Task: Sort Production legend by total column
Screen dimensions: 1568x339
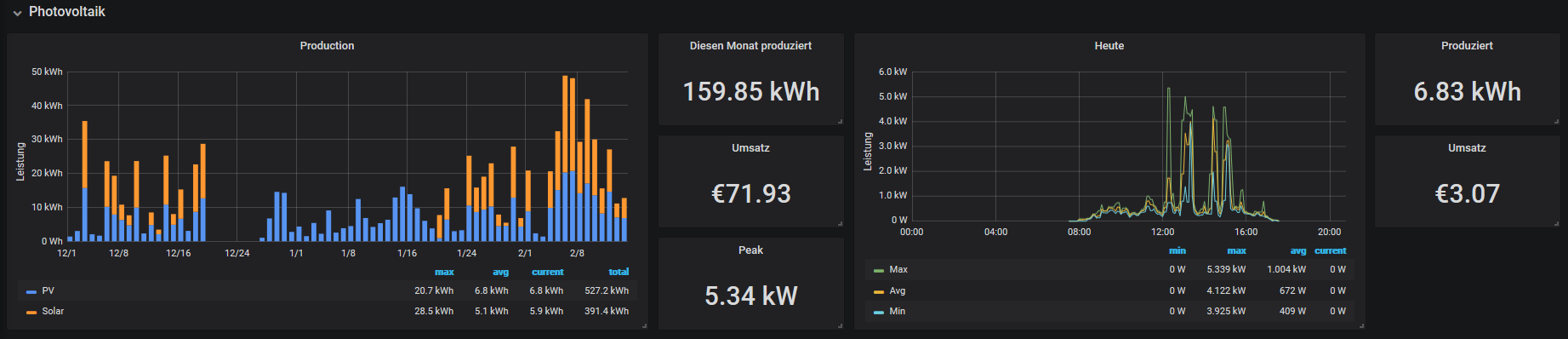Action: (x=619, y=272)
